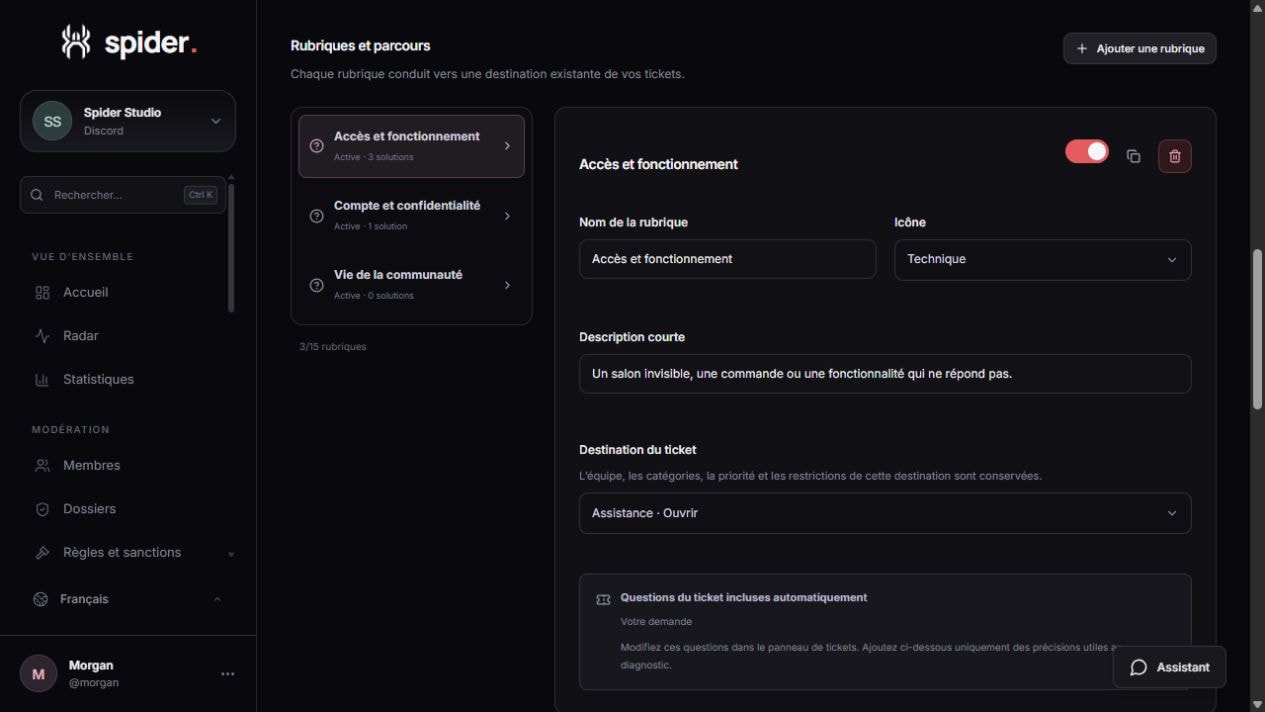Click the Compte et confidentialité row chevron

(507, 216)
